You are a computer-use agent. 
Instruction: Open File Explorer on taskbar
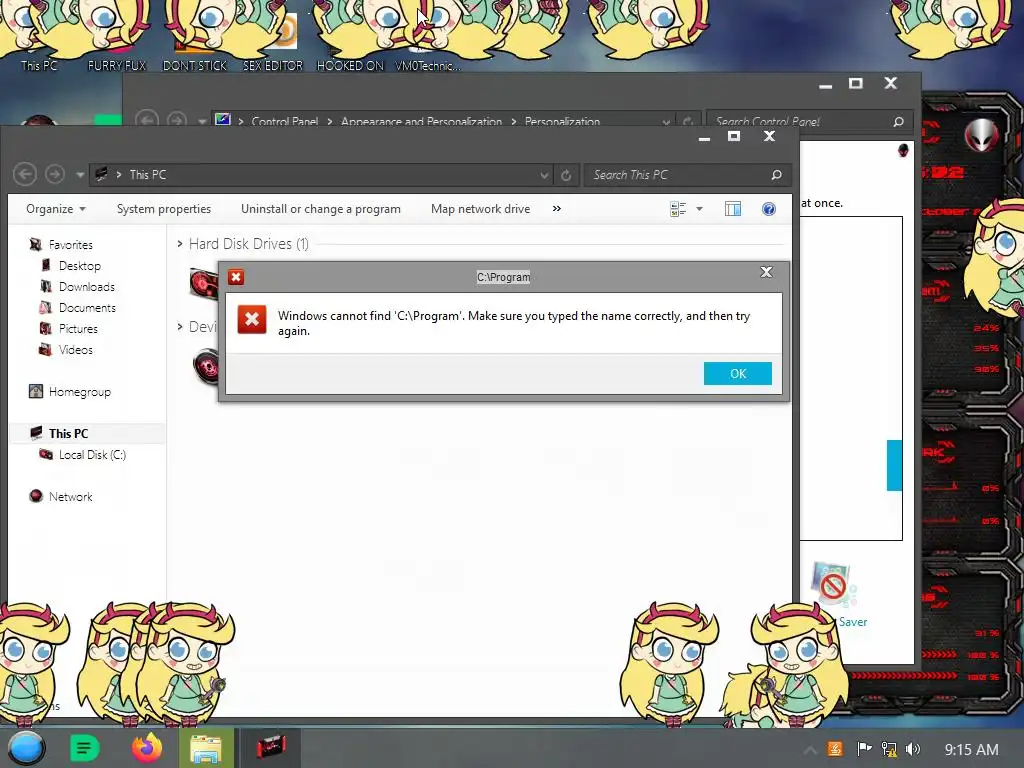[206, 749]
